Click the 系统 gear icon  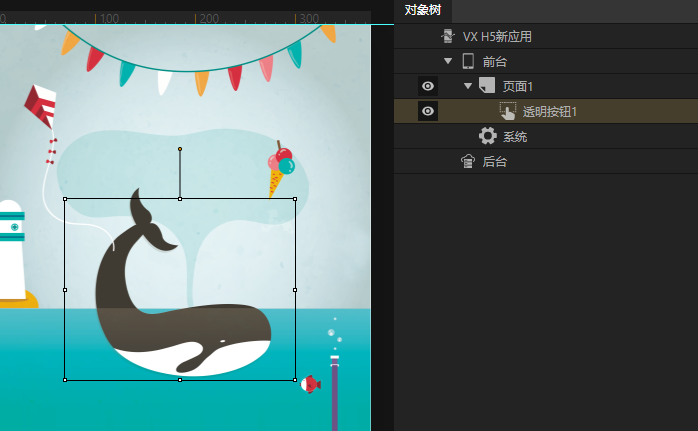tap(487, 136)
